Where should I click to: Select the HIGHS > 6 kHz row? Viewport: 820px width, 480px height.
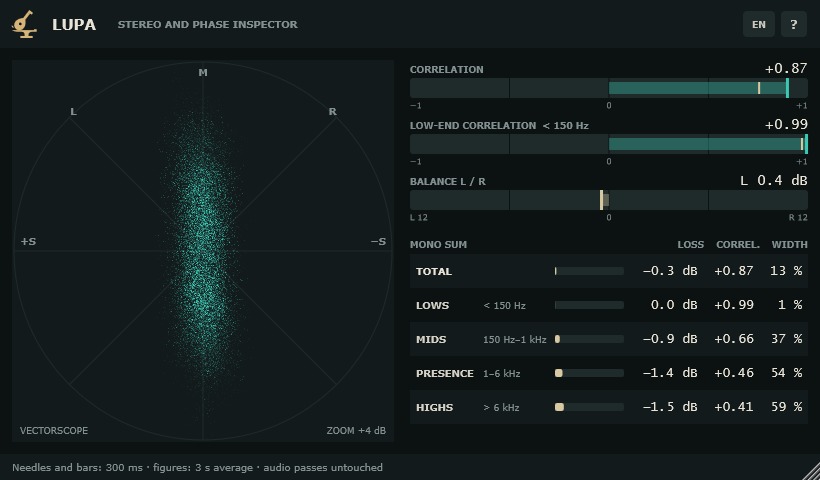coord(609,407)
